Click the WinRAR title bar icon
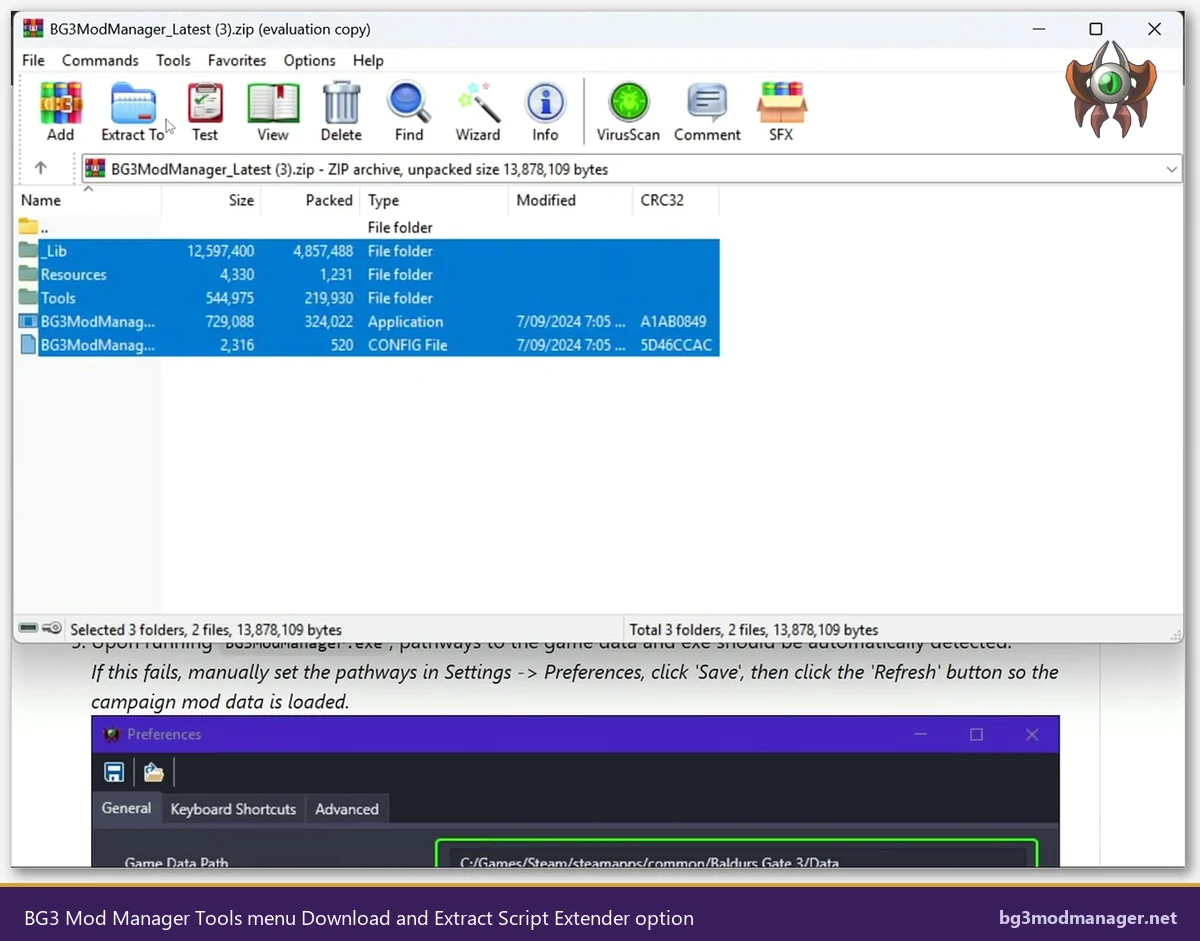The width and height of the screenshot is (1200, 941). 33,29
